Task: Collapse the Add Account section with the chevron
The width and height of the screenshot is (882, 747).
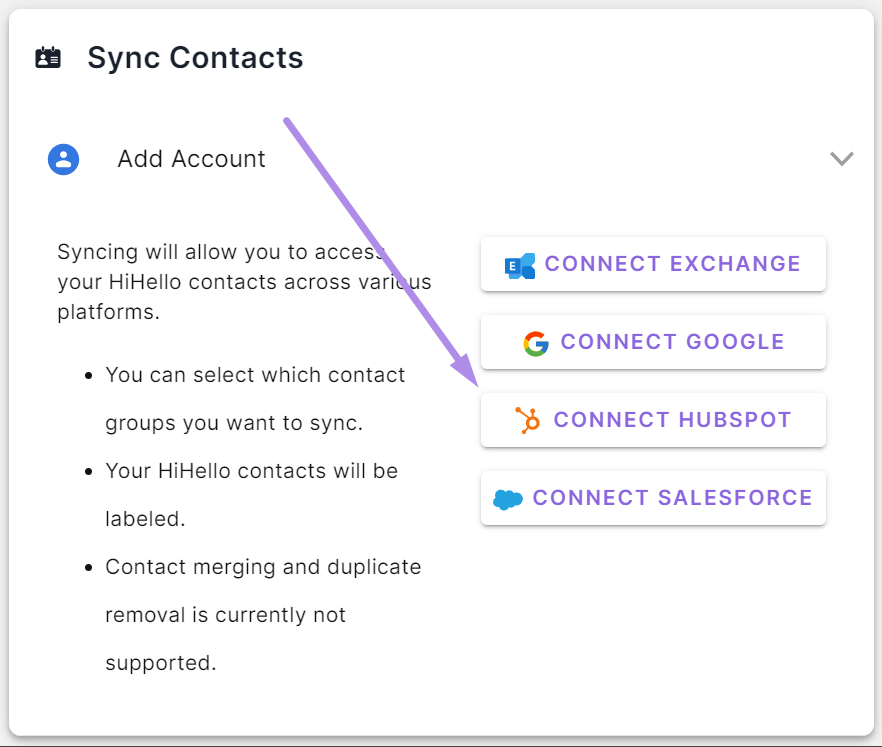Action: coord(842,159)
